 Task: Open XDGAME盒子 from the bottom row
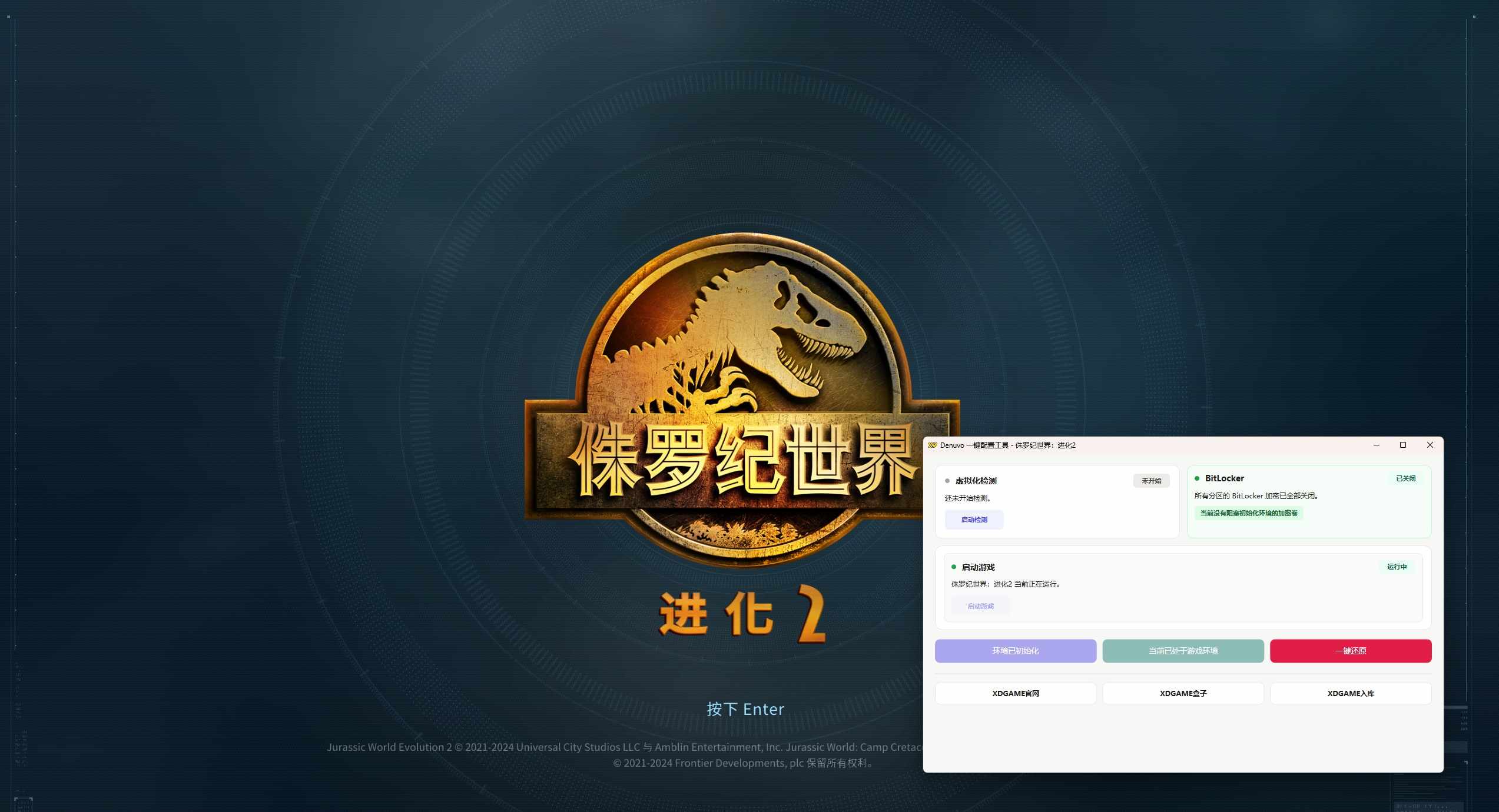(x=1183, y=693)
